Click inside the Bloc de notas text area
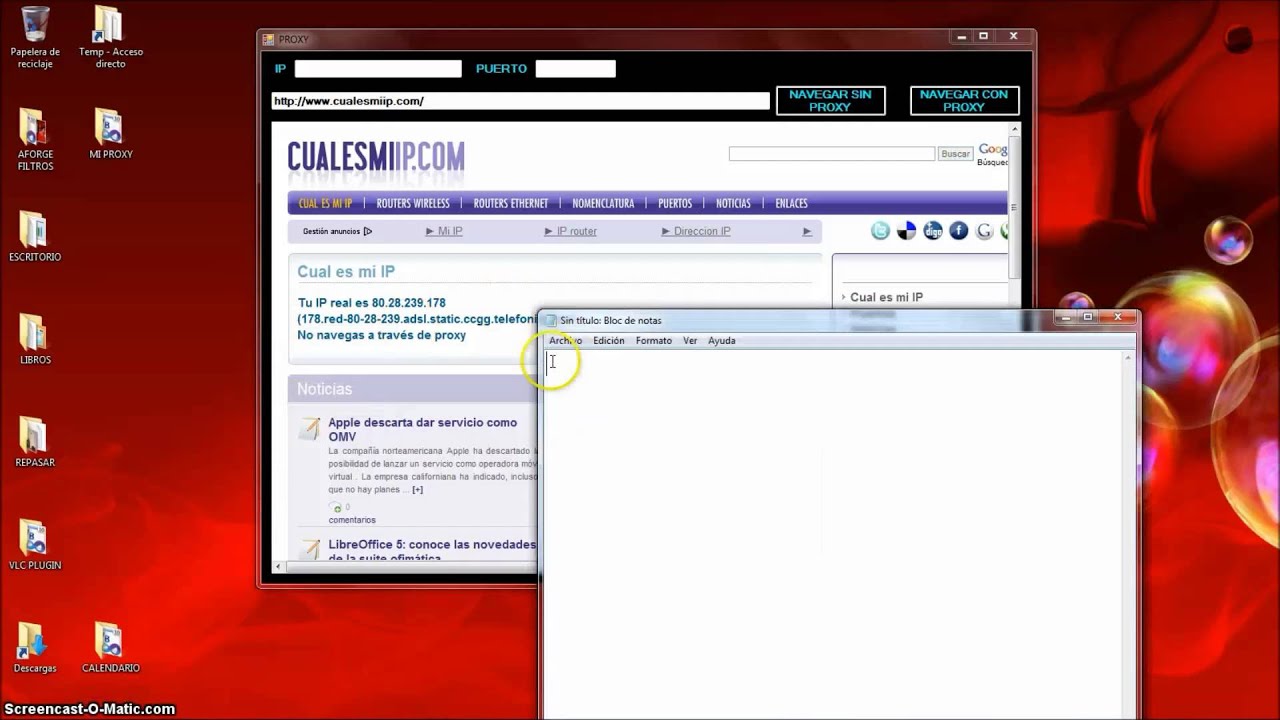The width and height of the screenshot is (1280, 720). click(x=831, y=534)
